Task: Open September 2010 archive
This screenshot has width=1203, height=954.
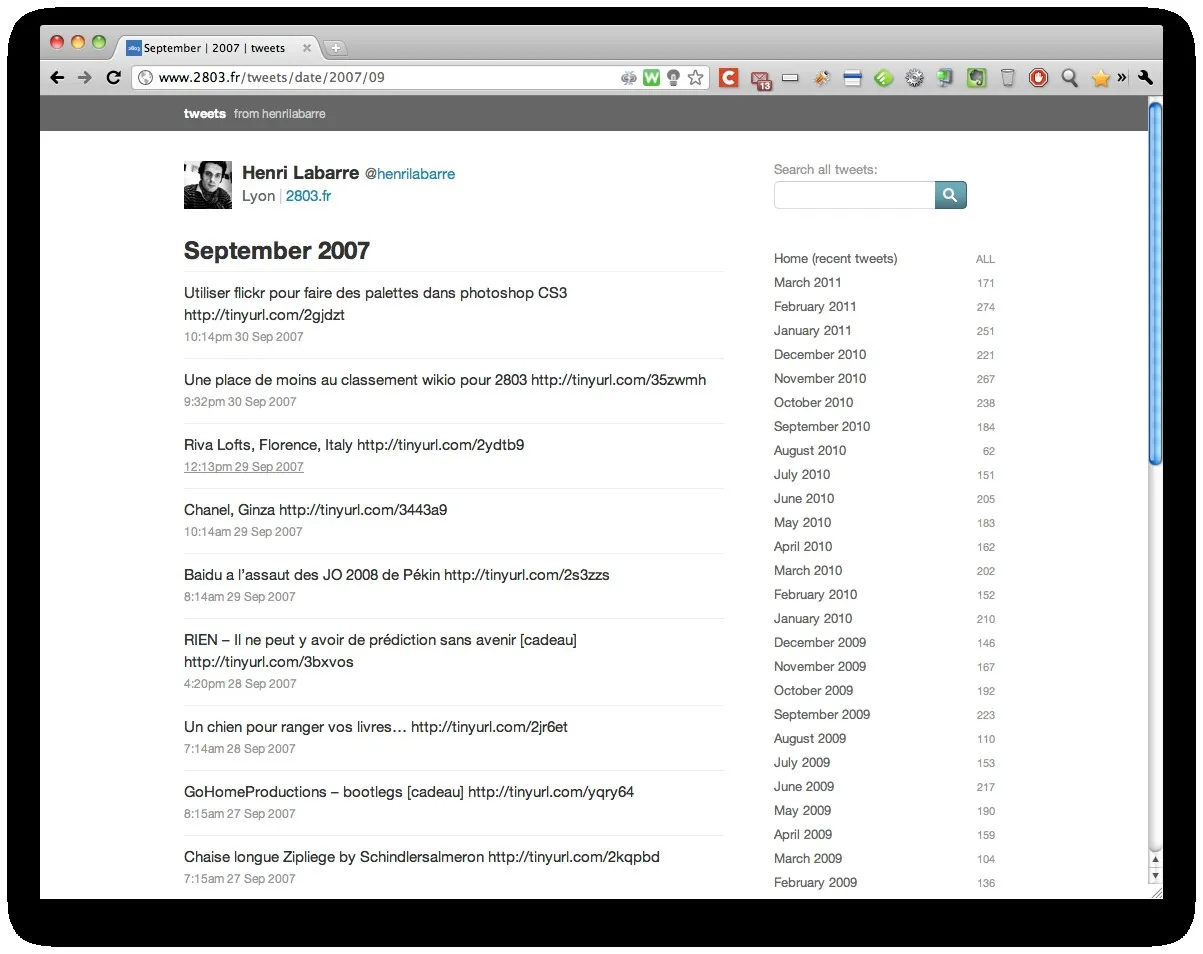Action: 822,427
